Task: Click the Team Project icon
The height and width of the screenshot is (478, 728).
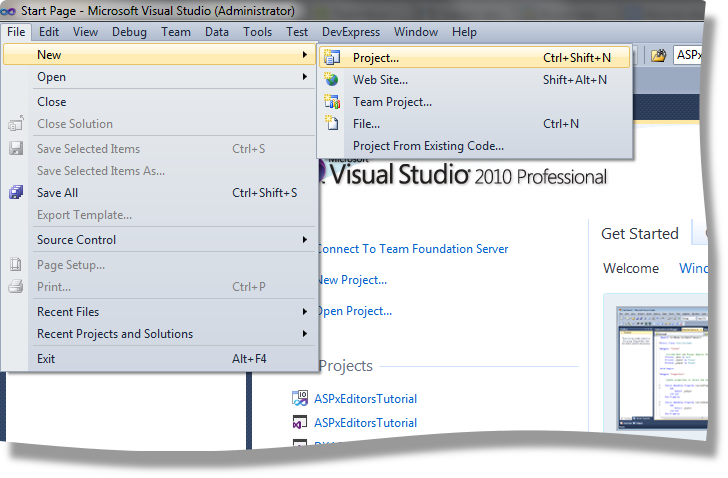Action: [332, 102]
